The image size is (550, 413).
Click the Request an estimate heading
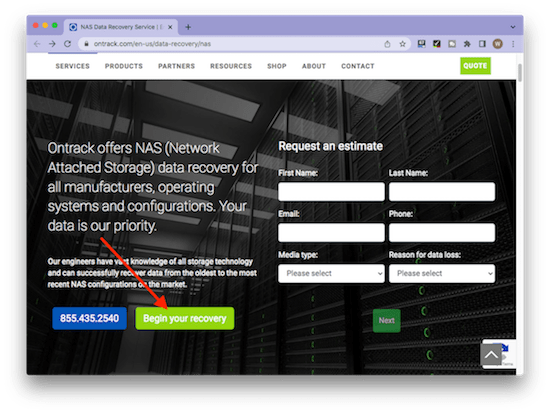[x=330, y=146]
